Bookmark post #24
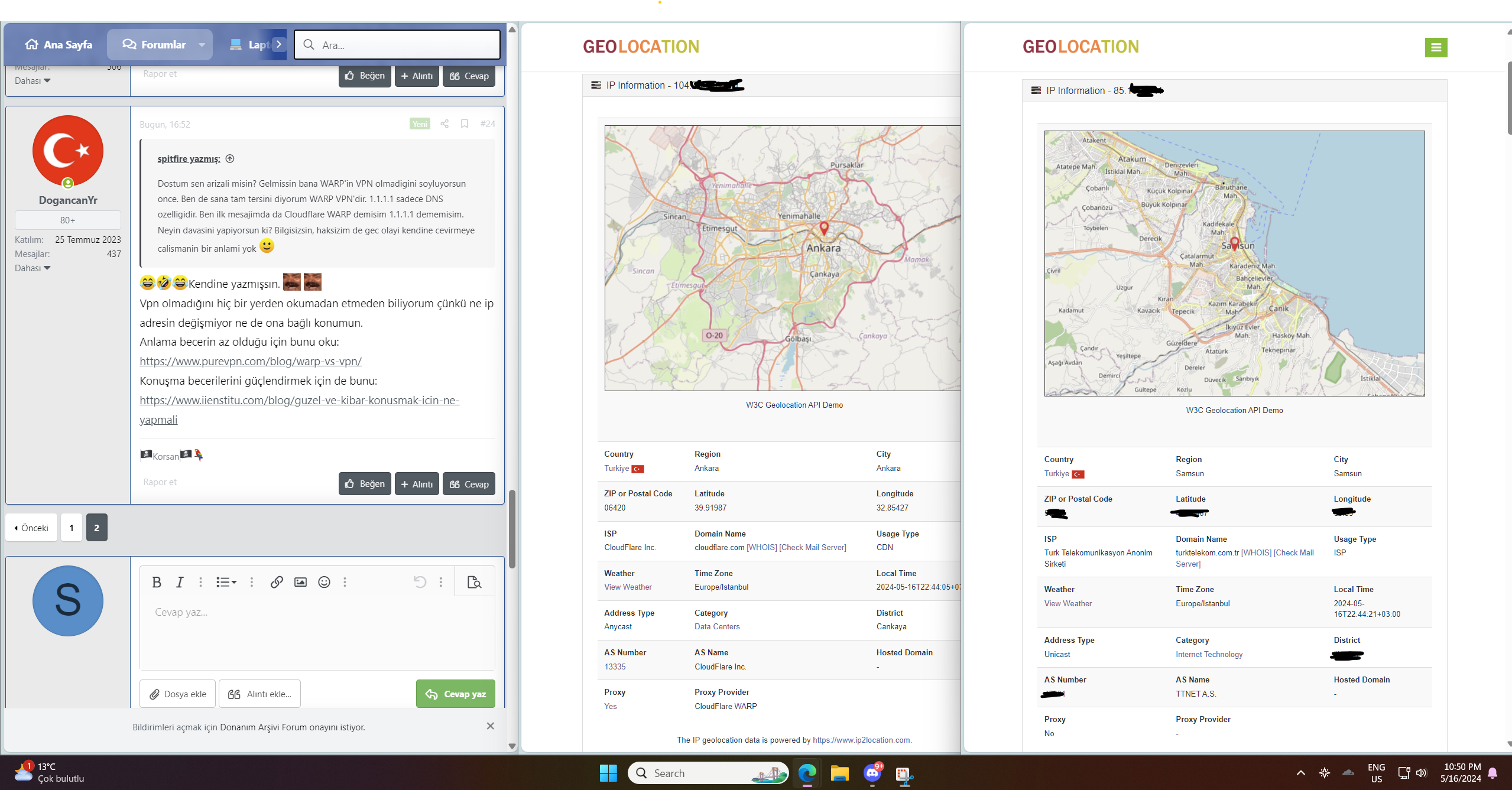The width and height of the screenshot is (1512, 790). pos(465,124)
